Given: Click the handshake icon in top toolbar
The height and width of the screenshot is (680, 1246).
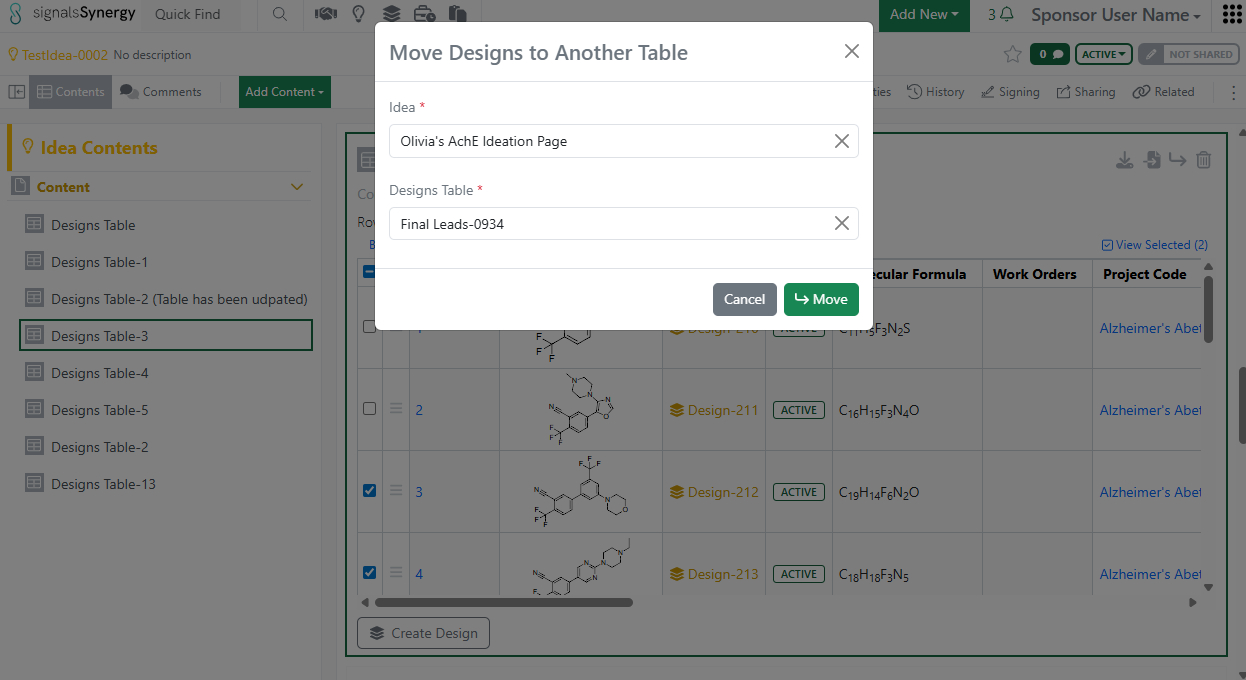Looking at the screenshot, I should [325, 14].
